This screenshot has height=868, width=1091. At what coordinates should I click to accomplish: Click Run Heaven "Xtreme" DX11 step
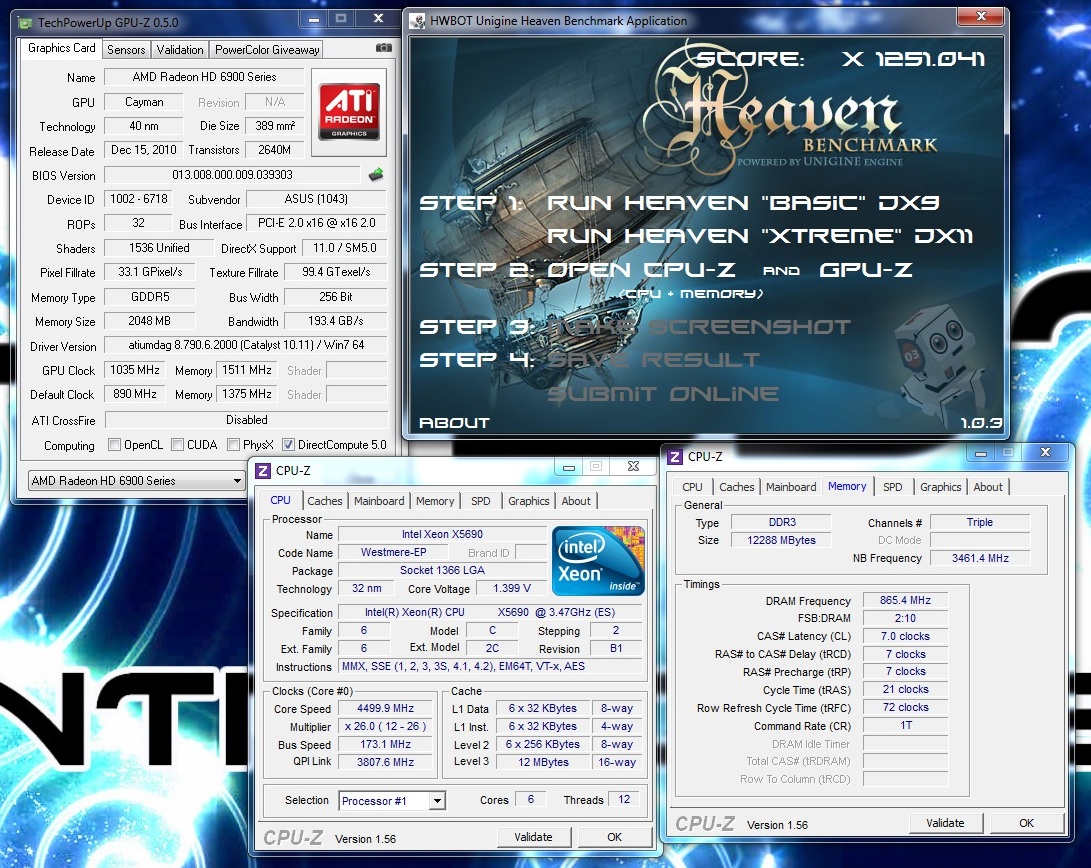point(759,236)
